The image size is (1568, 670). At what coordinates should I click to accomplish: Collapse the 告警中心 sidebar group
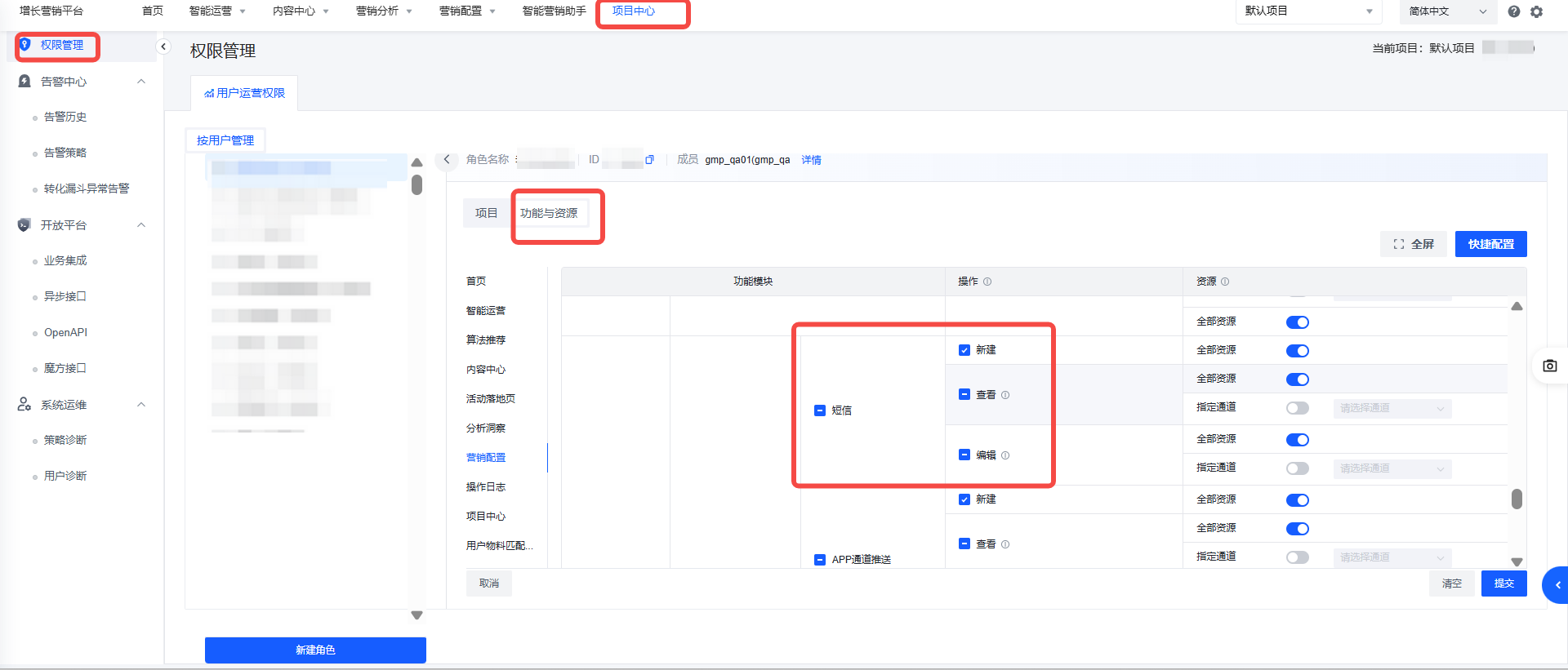141,82
